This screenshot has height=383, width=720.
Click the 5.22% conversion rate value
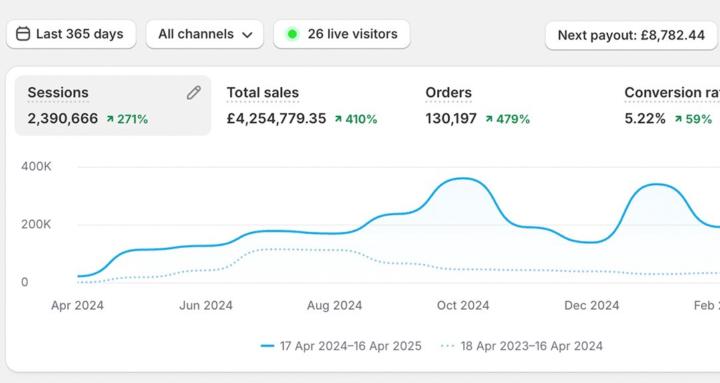point(645,118)
